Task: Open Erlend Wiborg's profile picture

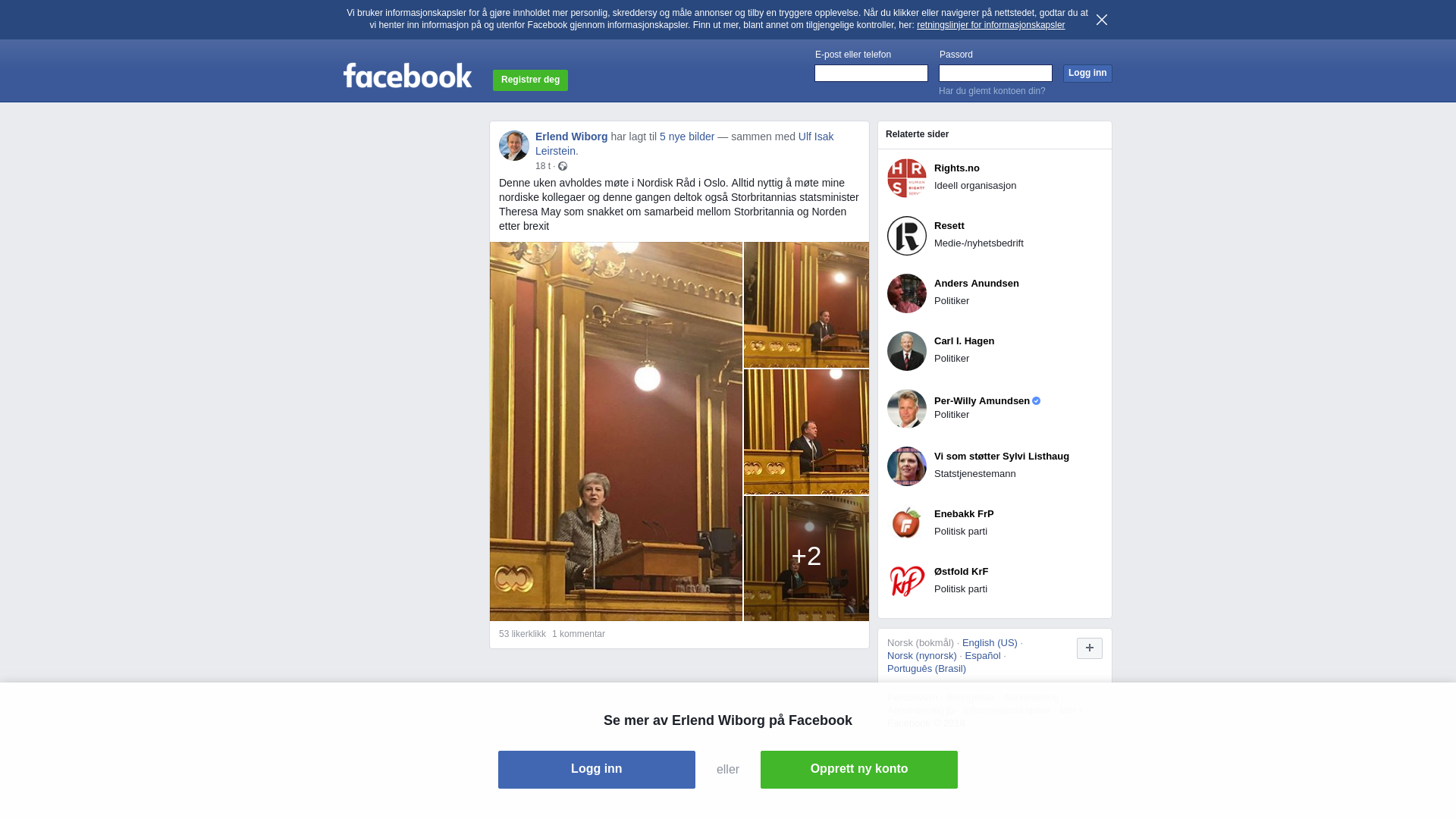Action: coord(514,146)
